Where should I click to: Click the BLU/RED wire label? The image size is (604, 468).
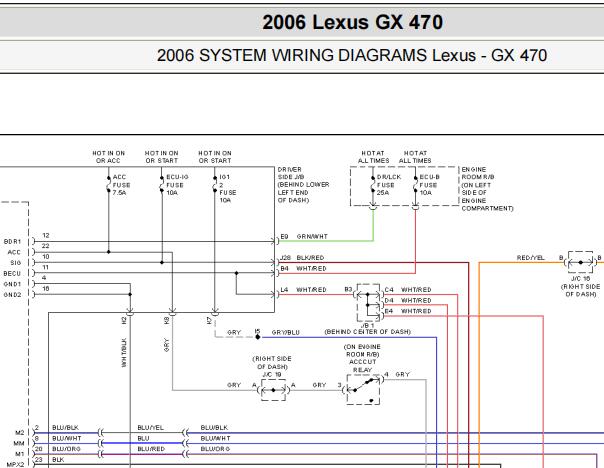pyautogui.click(x=151, y=449)
